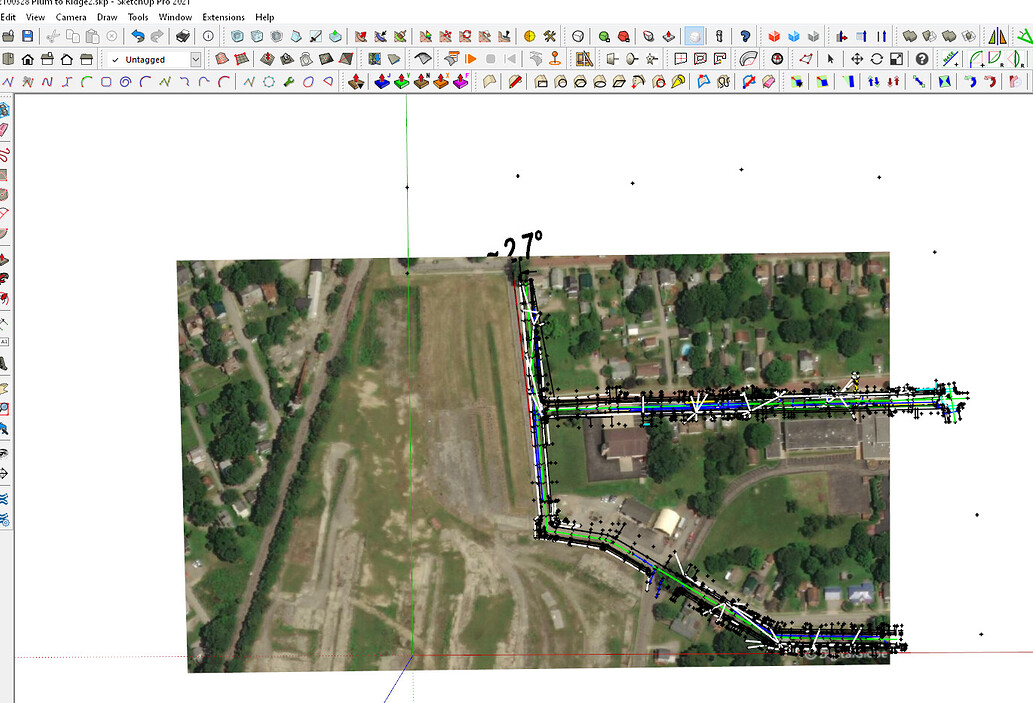Switch to a standard view with a house icon

tap(25, 57)
